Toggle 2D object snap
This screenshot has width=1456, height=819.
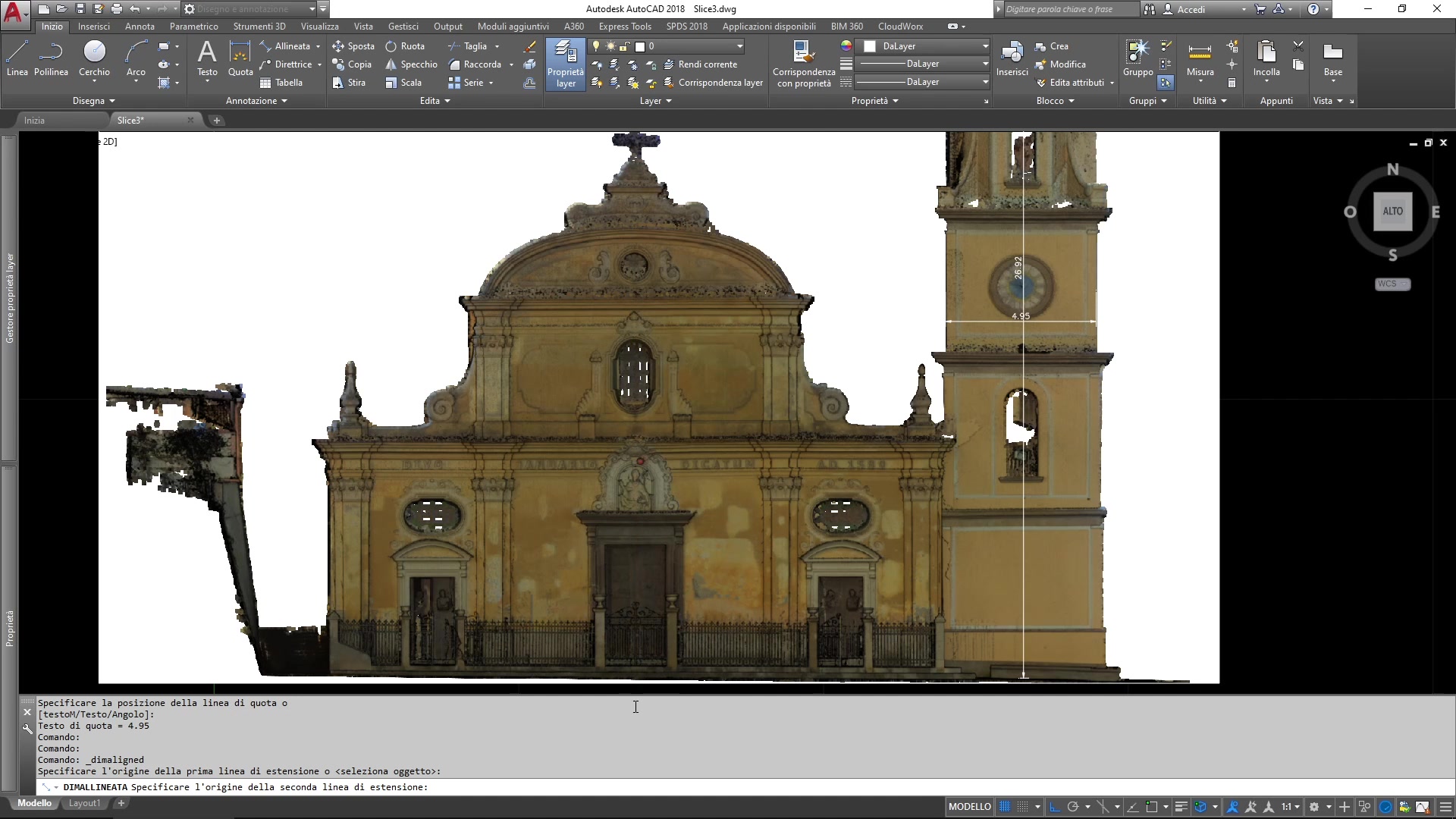tap(1152, 807)
